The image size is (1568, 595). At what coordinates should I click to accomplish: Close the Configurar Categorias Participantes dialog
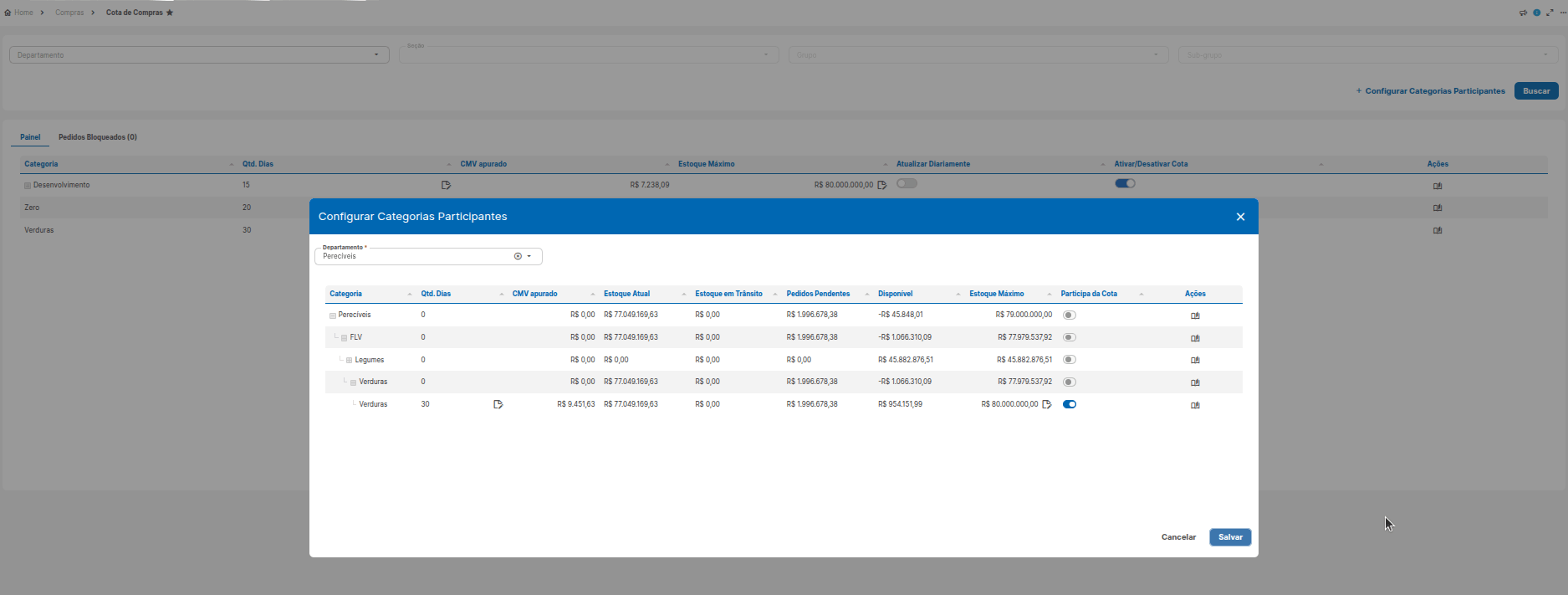(x=1240, y=217)
